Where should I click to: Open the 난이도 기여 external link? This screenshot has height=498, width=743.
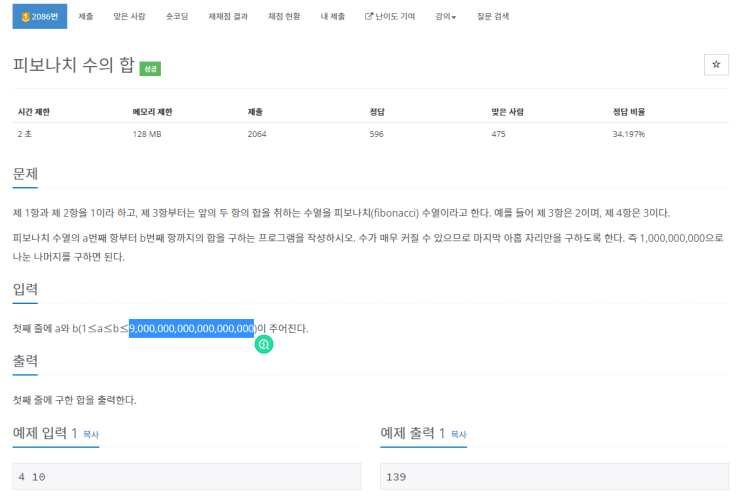[x=390, y=17]
